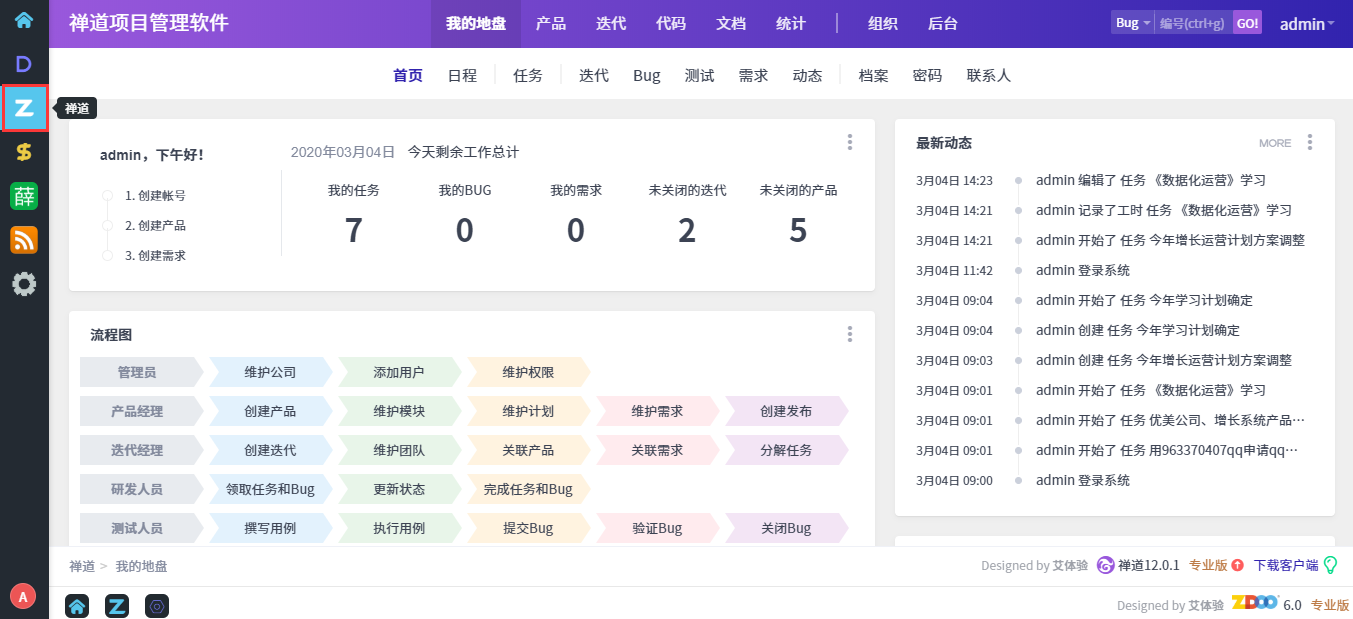The height and width of the screenshot is (619, 1353).
Task: Go to the 后台 admin menu
Action: (x=943, y=24)
